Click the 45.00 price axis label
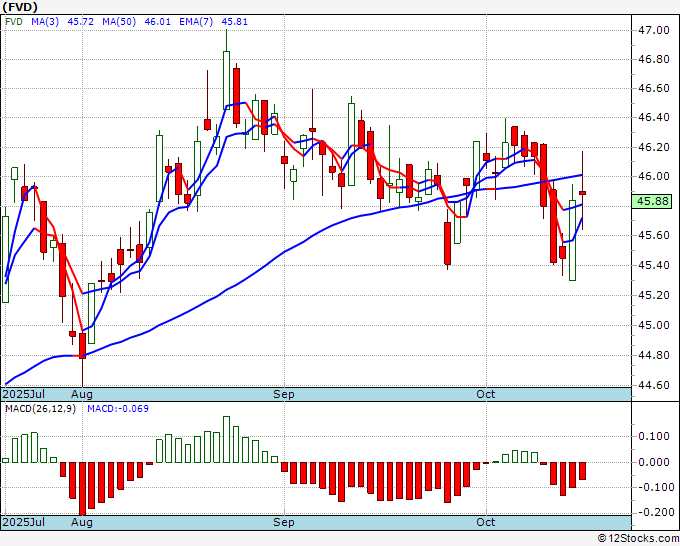The width and height of the screenshot is (680, 546). 654,325
